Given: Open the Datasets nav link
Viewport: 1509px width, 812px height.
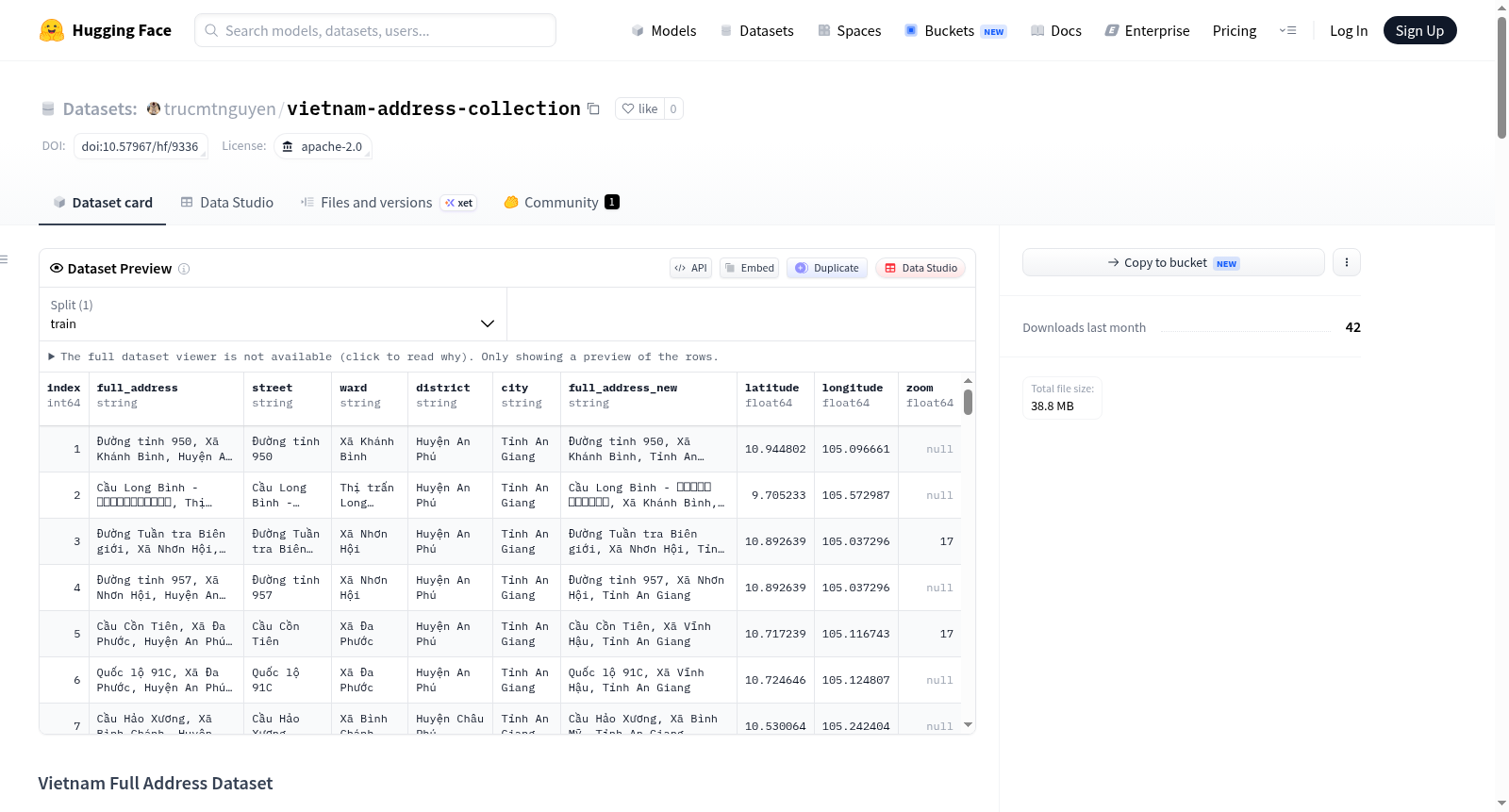Looking at the screenshot, I should pyautogui.click(x=757, y=31).
